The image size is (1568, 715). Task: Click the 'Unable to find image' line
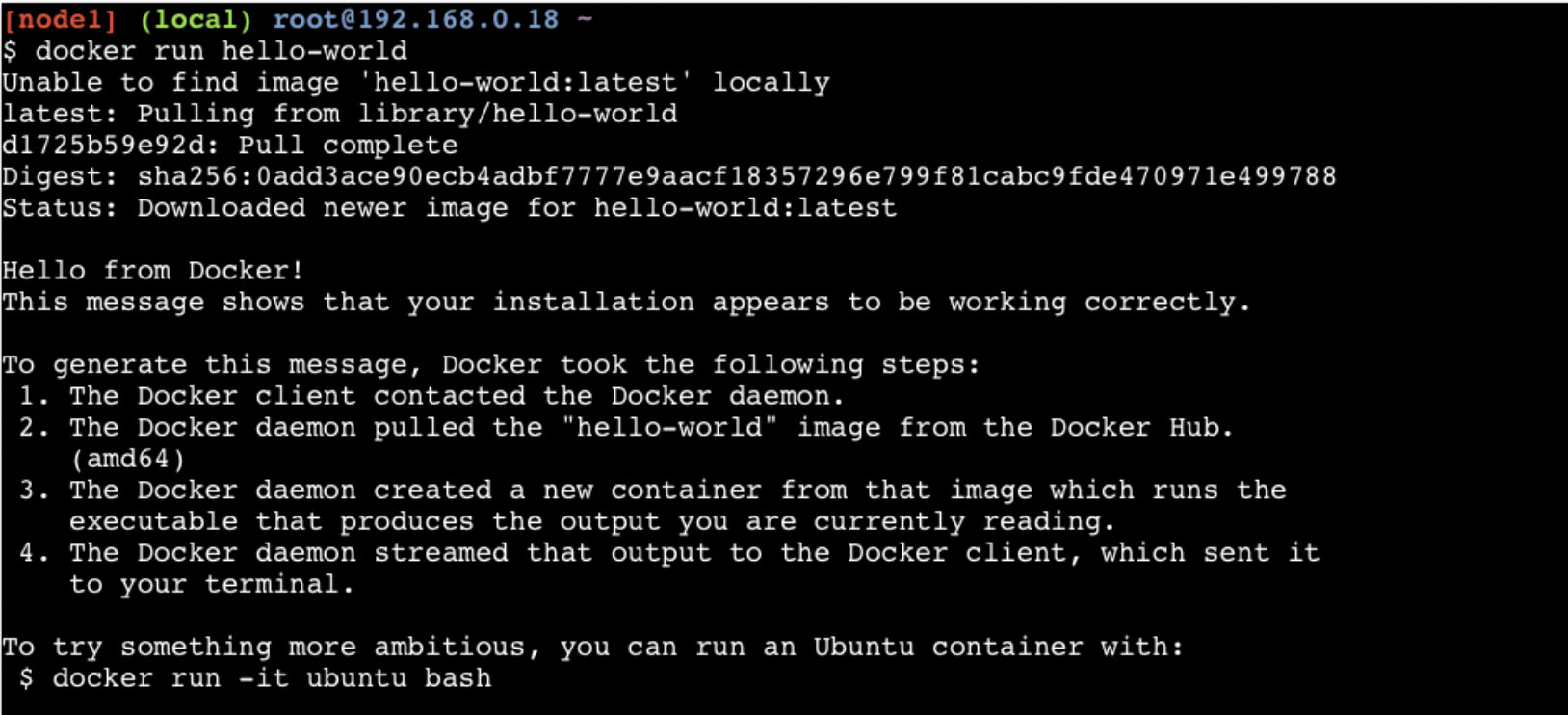pos(415,83)
